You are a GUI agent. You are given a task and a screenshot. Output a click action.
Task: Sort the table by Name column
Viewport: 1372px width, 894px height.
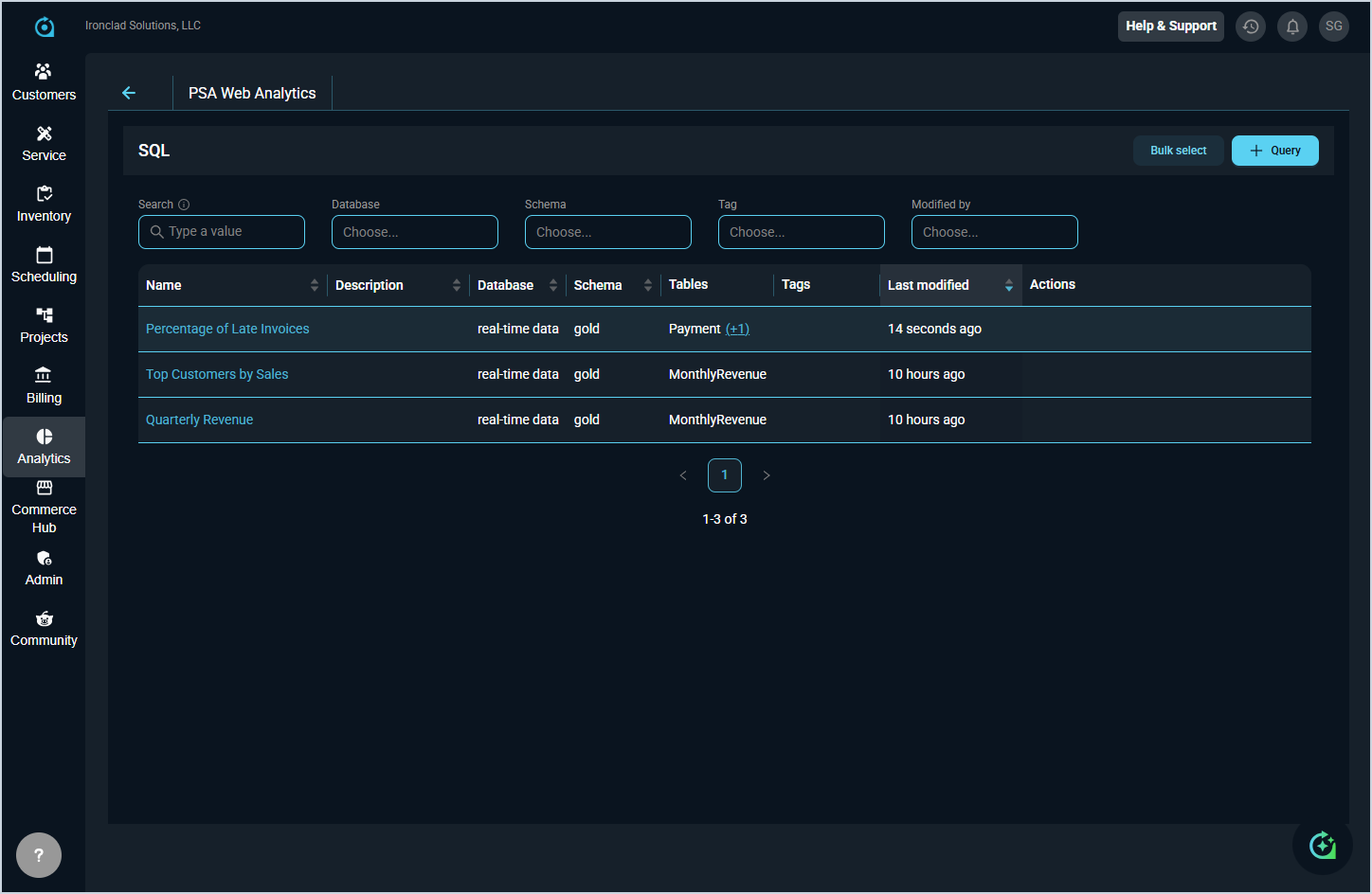(x=314, y=285)
